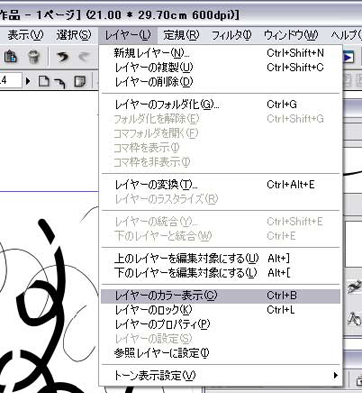Click the blue play-arrow icon at top right
The width and height of the screenshot is (362, 393).
(347, 57)
